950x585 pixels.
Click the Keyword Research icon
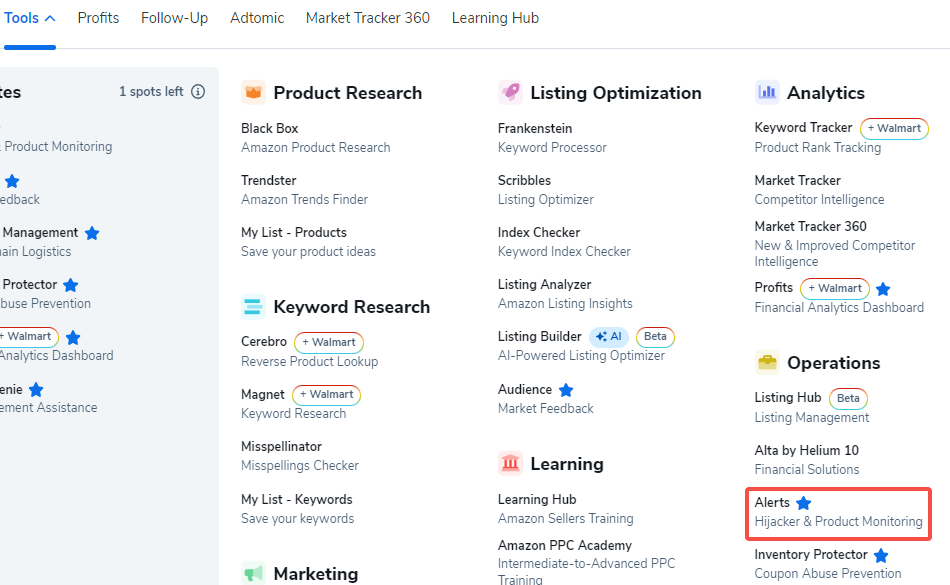(253, 307)
